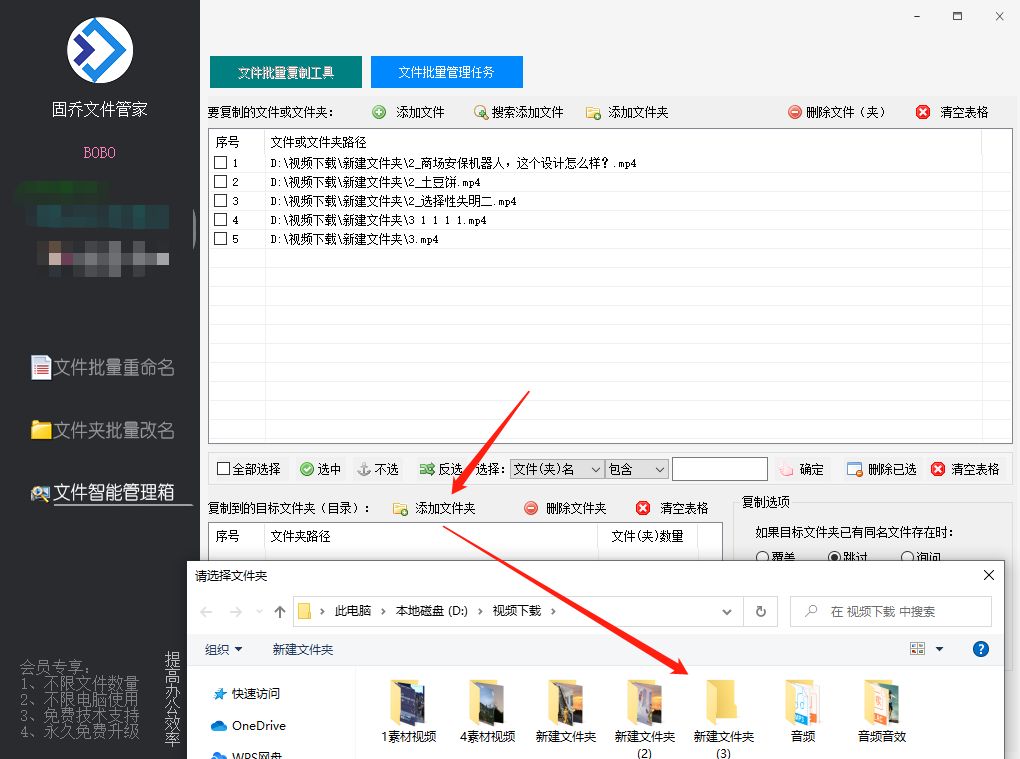Select file row 2_土豆饼.mp4
This screenshot has width=1020, height=759.
pyautogui.click(x=375, y=182)
